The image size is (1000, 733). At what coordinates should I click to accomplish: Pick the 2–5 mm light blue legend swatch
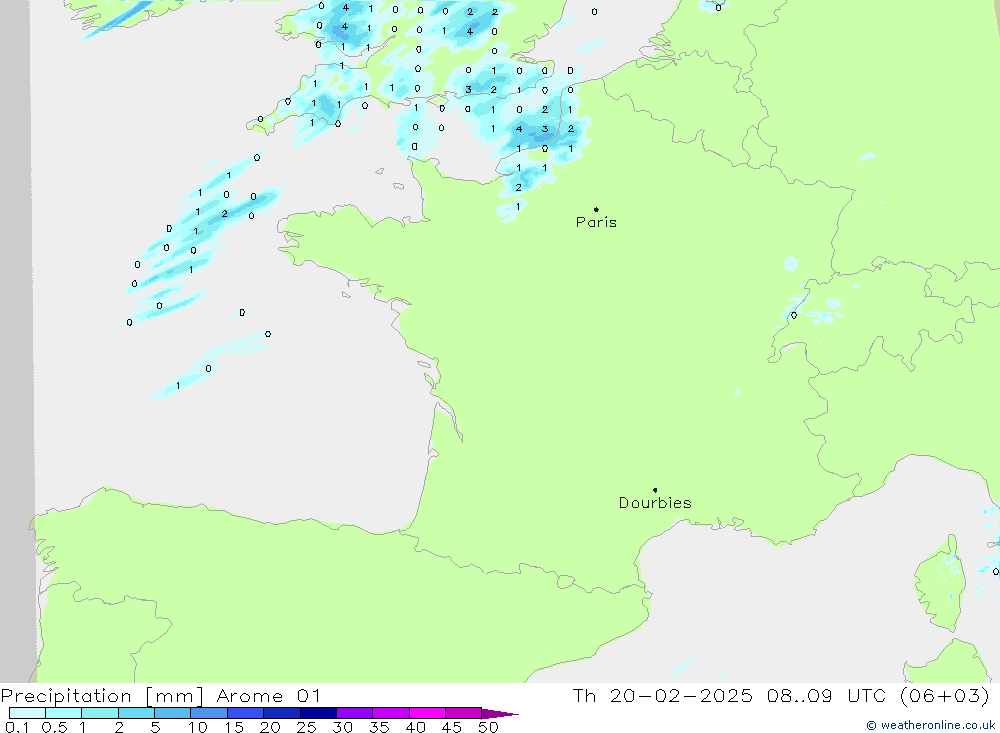click(x=136, y=713)
